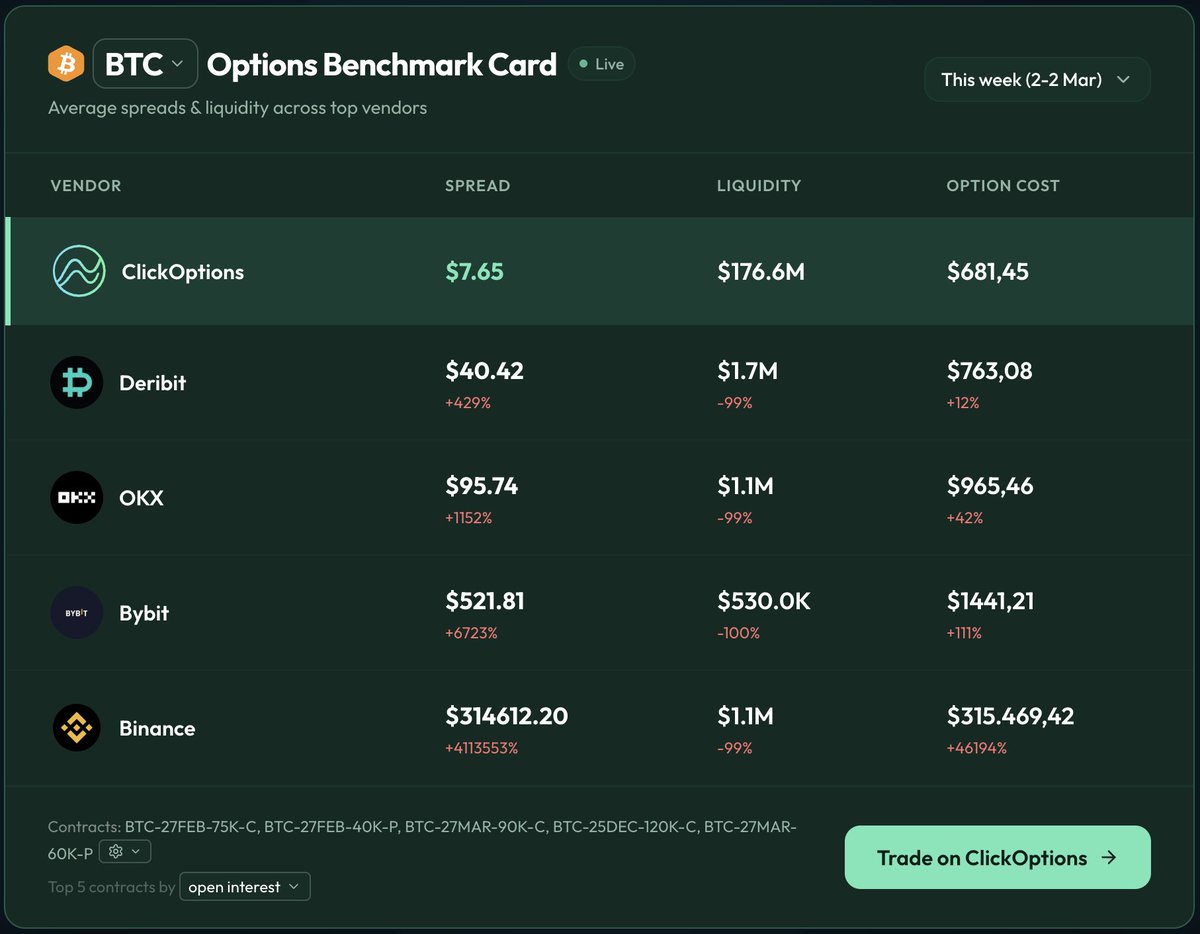1200x934 pixels.
Task: Click the Deribit exchange logo
Action: point(76,382)
